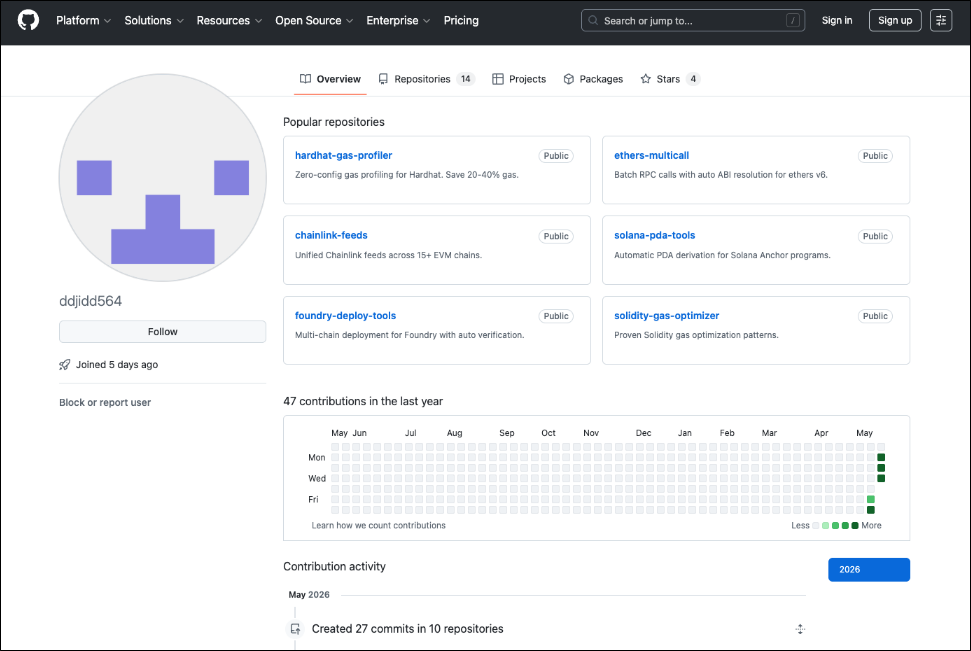Click the Sign up button

895,20
